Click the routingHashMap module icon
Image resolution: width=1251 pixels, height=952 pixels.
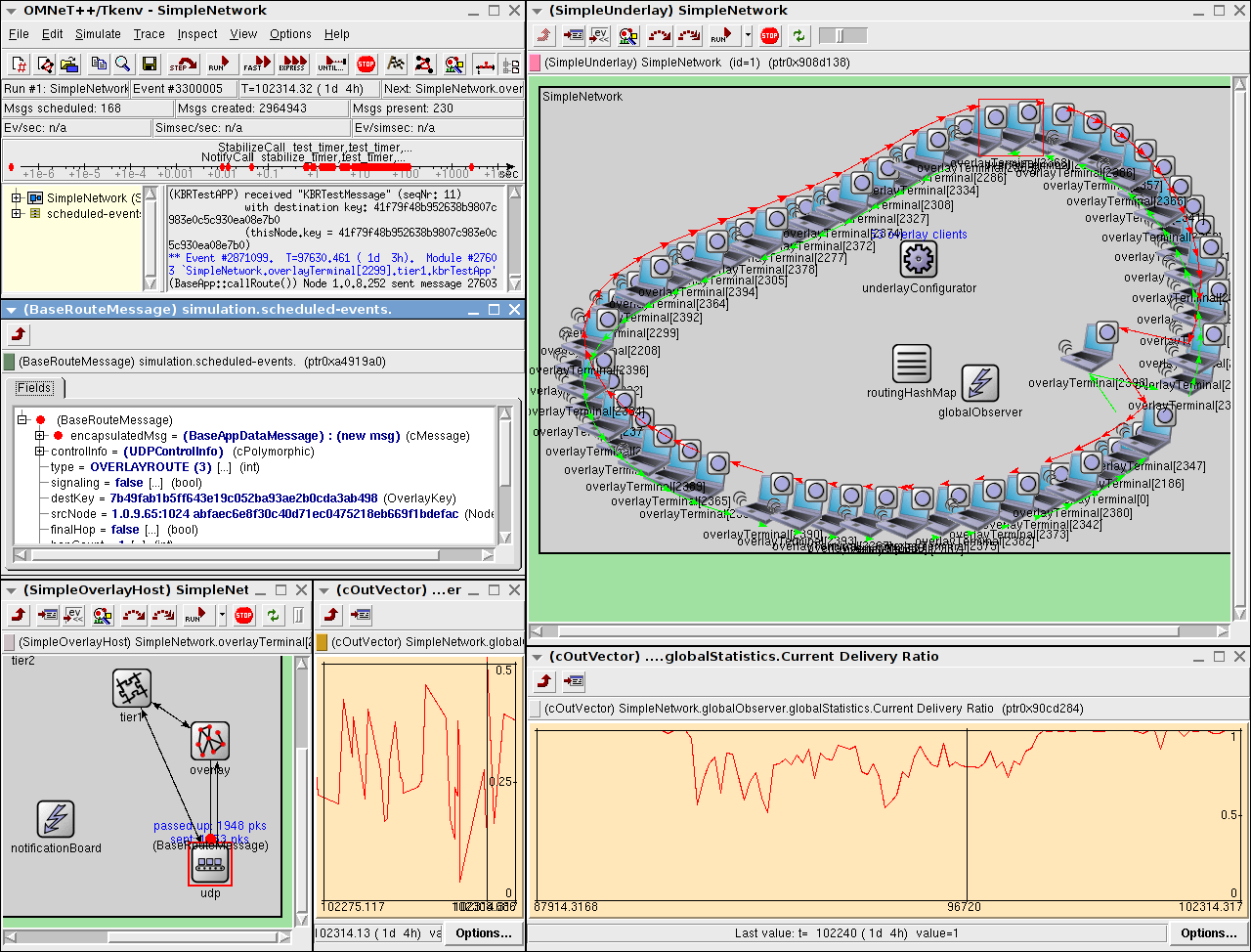tap(912, 364)
